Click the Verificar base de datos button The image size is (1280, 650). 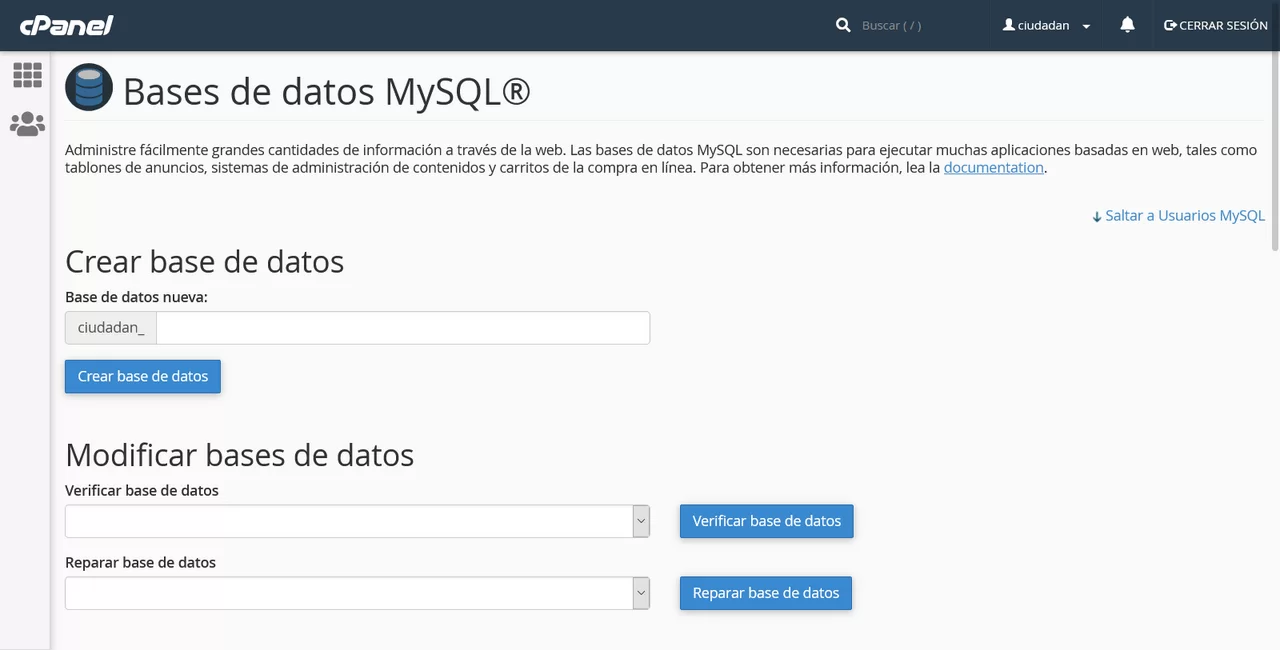(x=767, y=521)
